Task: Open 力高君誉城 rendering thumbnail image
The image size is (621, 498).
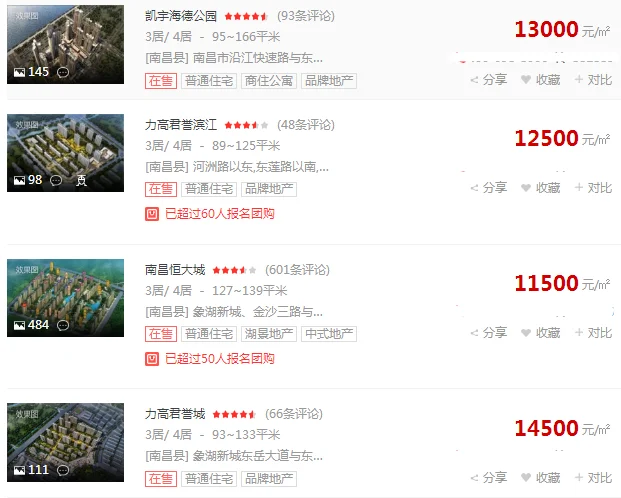Action: coord(65,443)
